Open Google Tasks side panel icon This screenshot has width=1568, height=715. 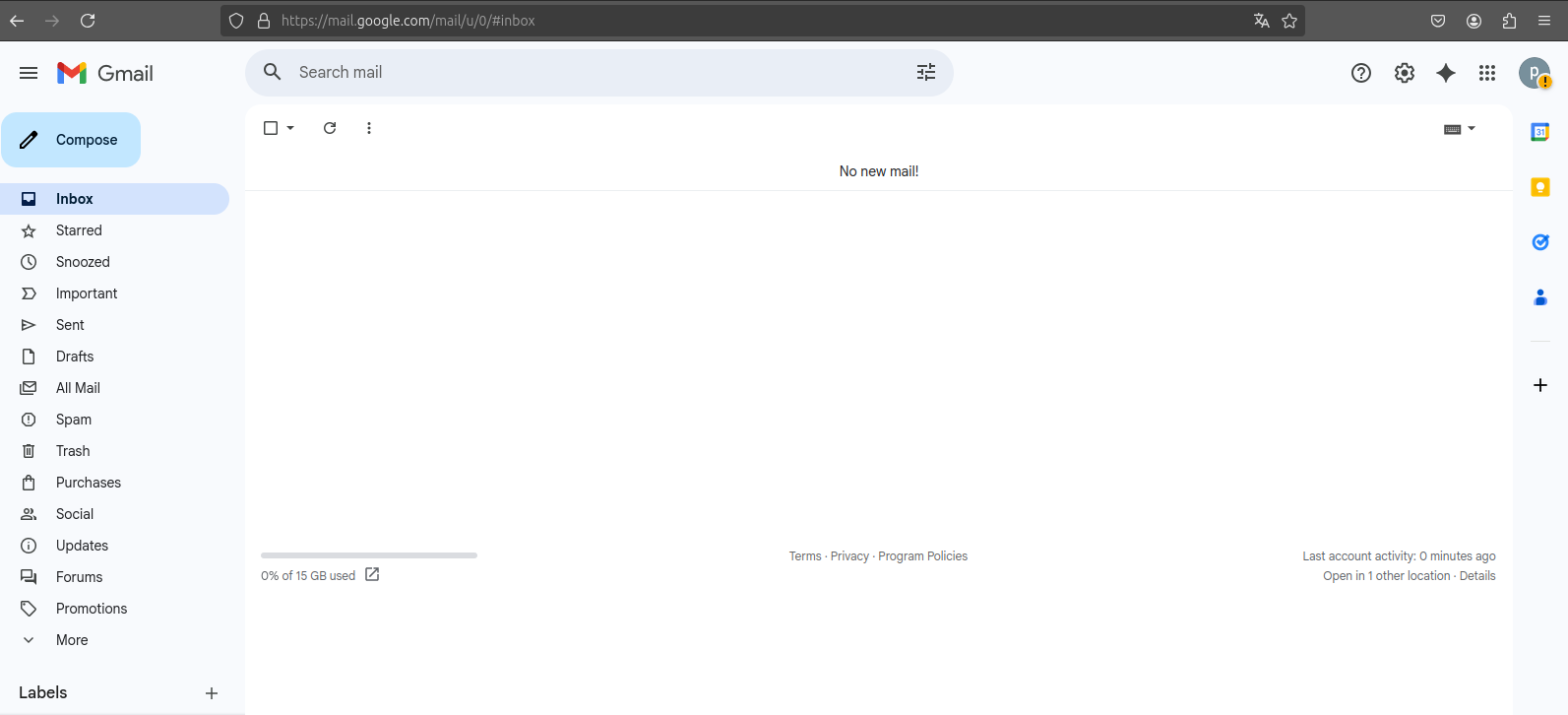[1540, 242]
